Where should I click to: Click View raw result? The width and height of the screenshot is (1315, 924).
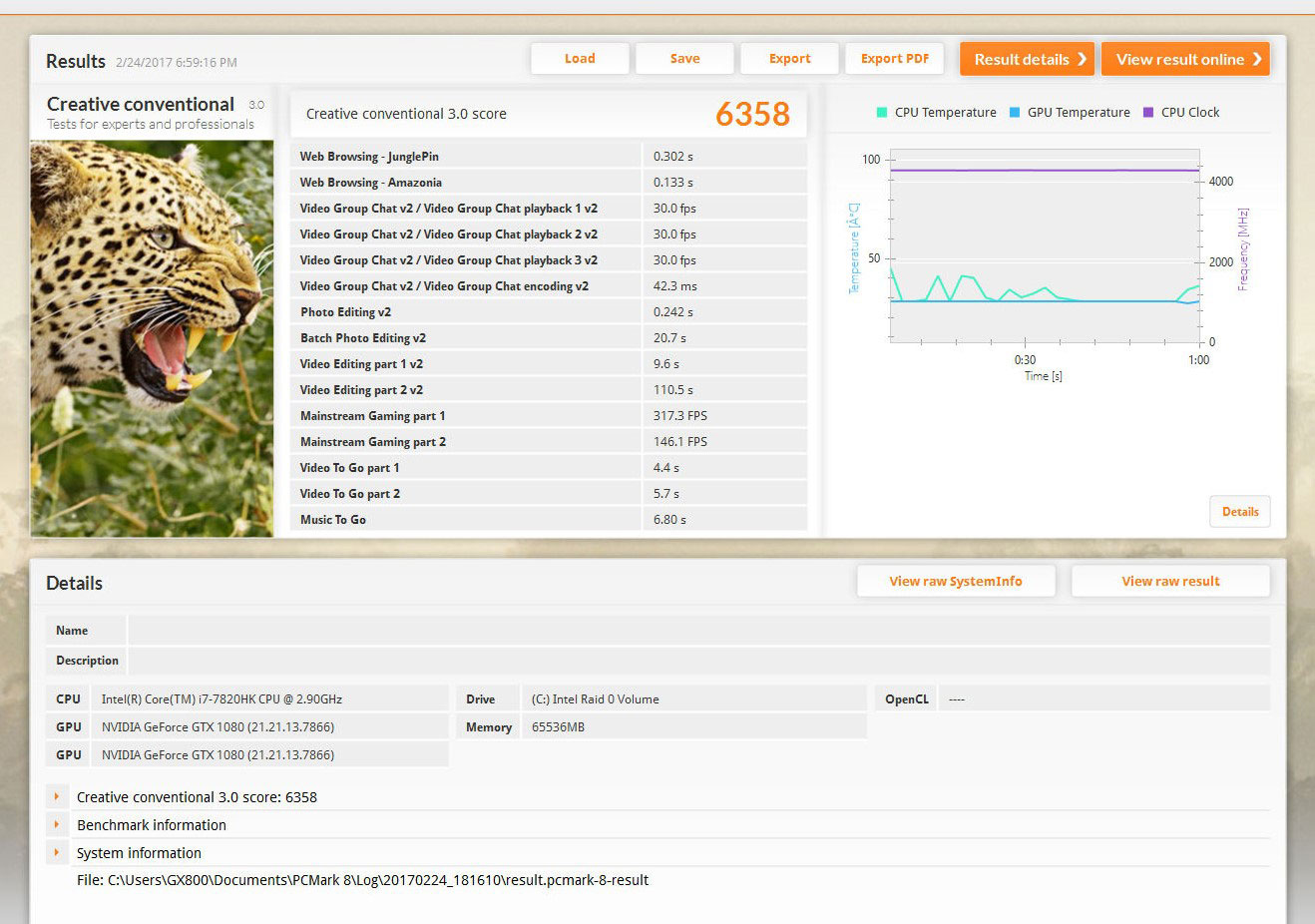coord(1170,582)
